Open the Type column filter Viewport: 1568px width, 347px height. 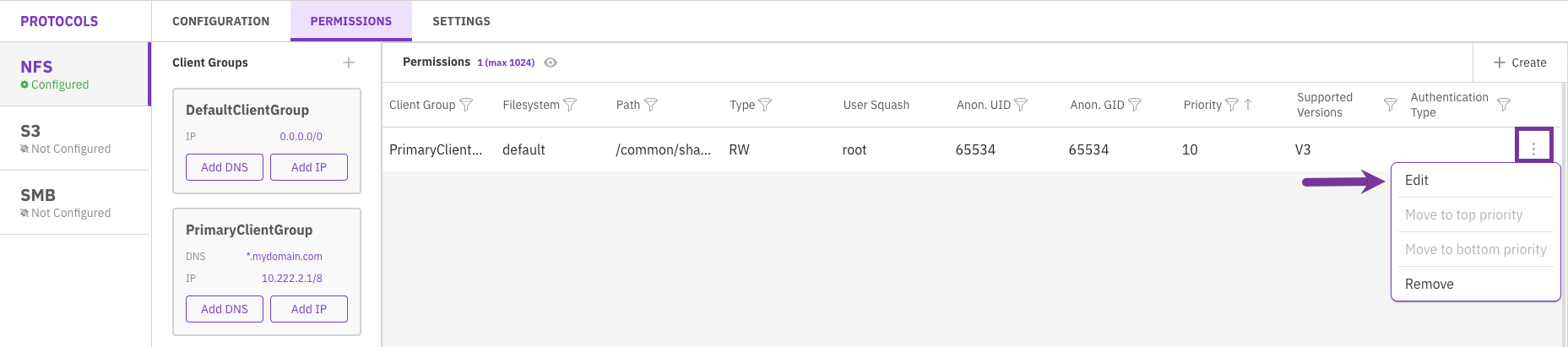click(765, 105)
